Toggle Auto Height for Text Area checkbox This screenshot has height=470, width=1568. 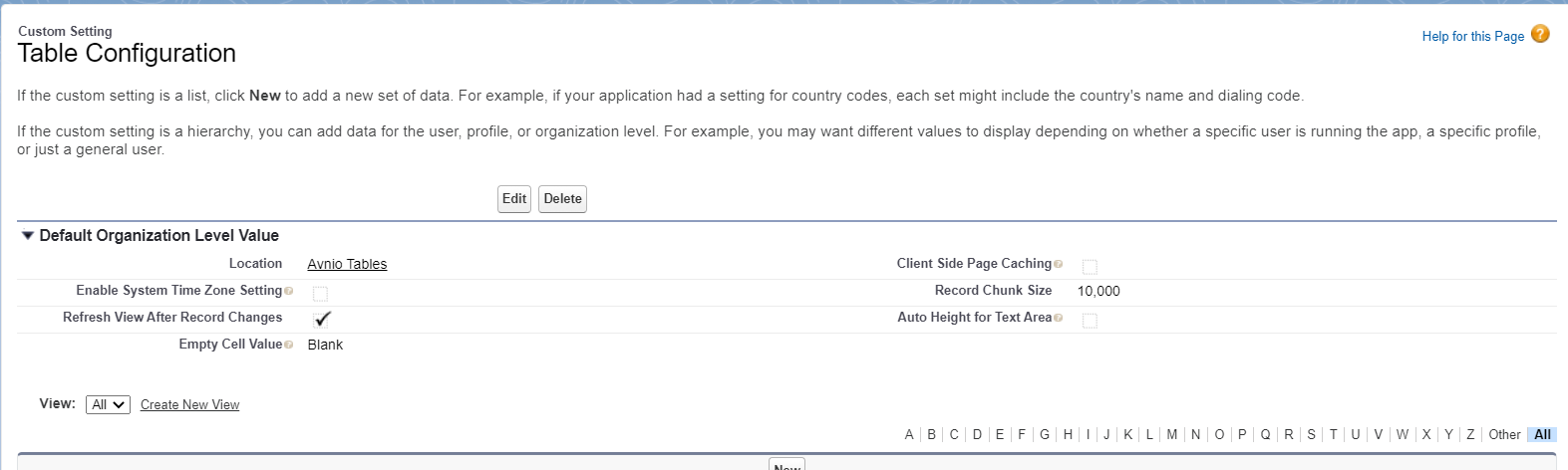tap(1090, 321)
